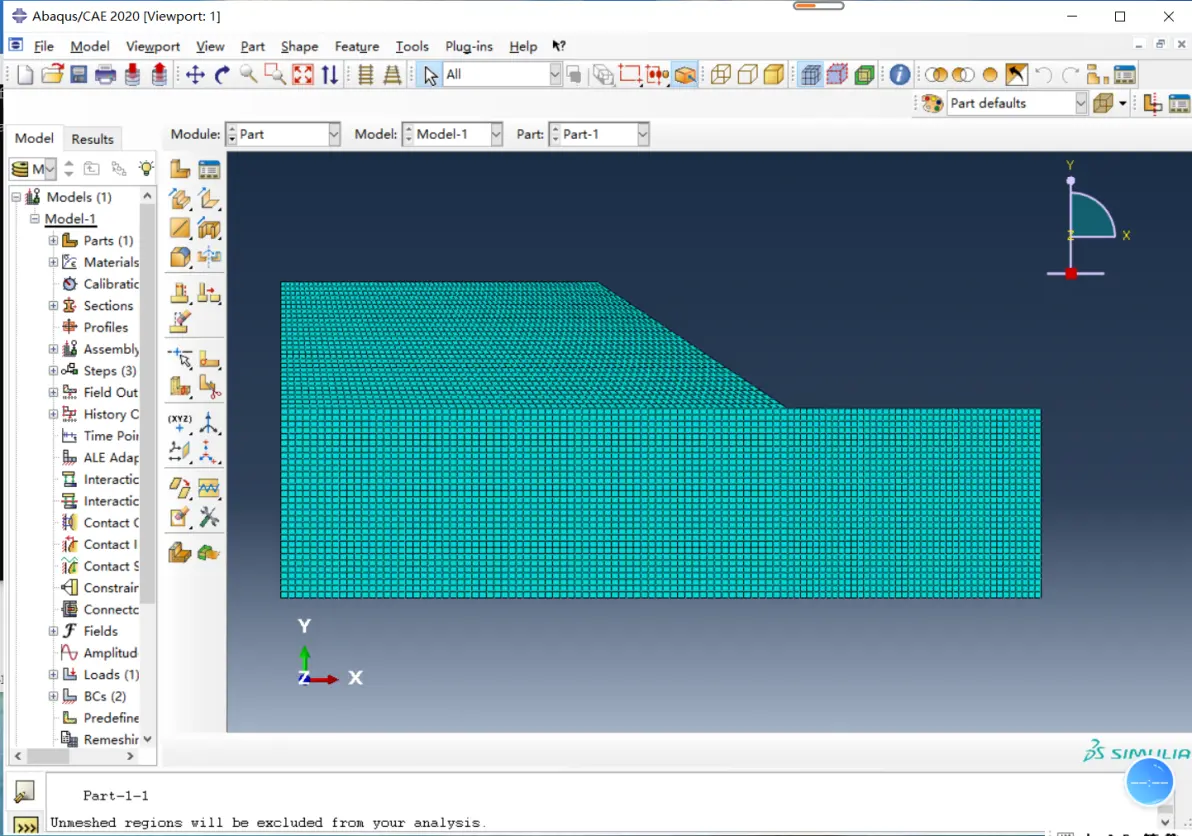Click the Help pointer icon

(x=559, y=46)
